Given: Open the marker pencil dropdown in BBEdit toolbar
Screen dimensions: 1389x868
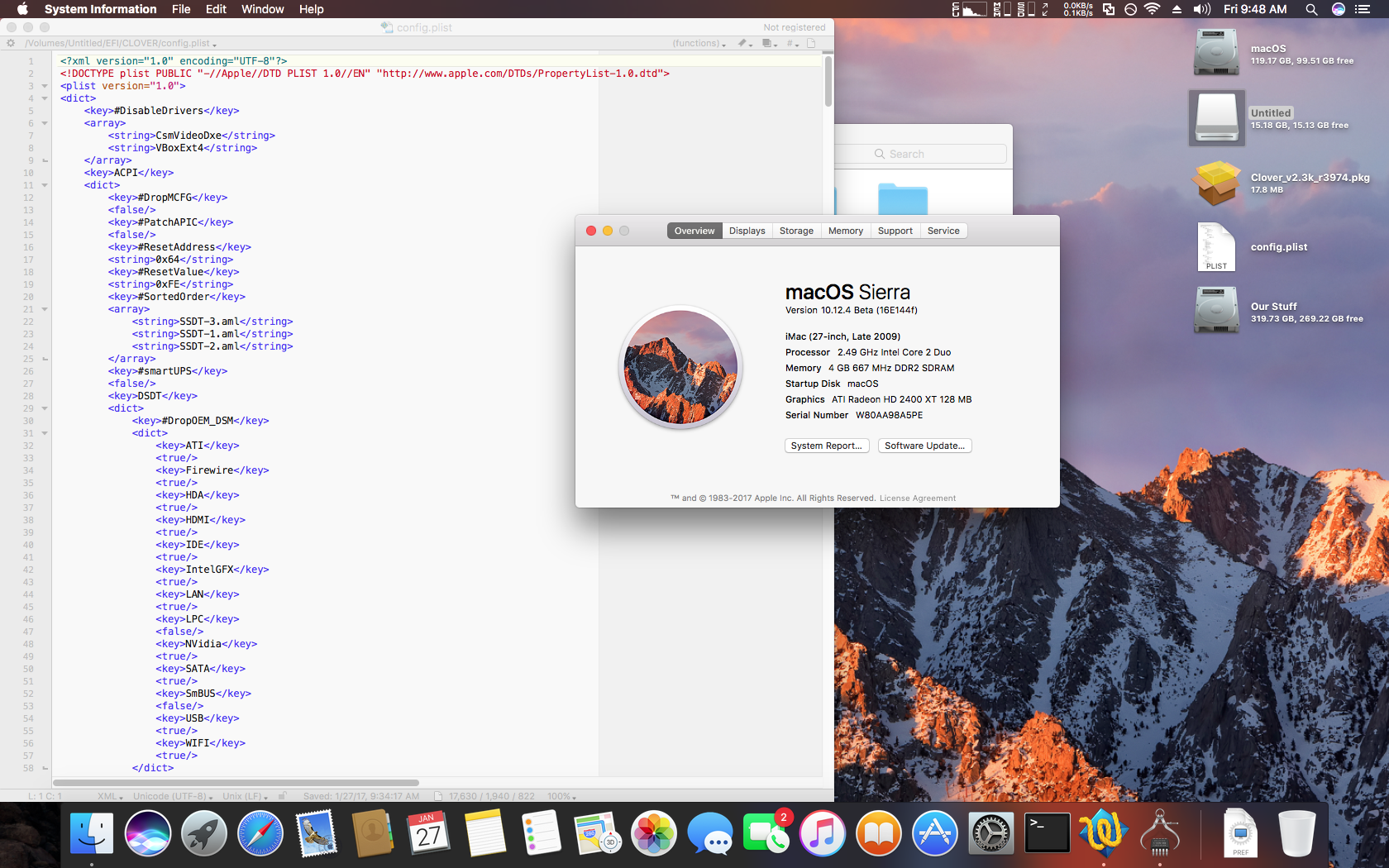Looking at the screenshot, I should 744,43.
